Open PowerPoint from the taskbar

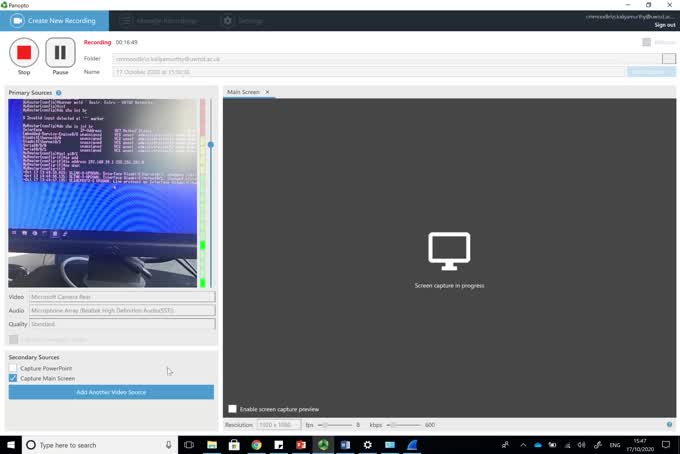click(299, 444)
